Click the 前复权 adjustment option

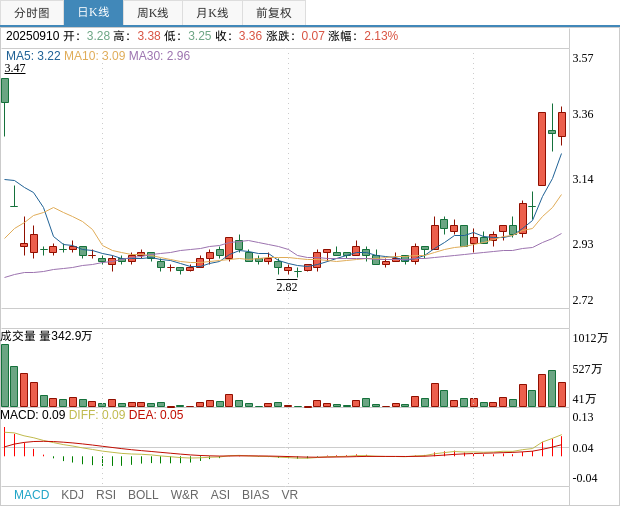click(x=274, y=13)
